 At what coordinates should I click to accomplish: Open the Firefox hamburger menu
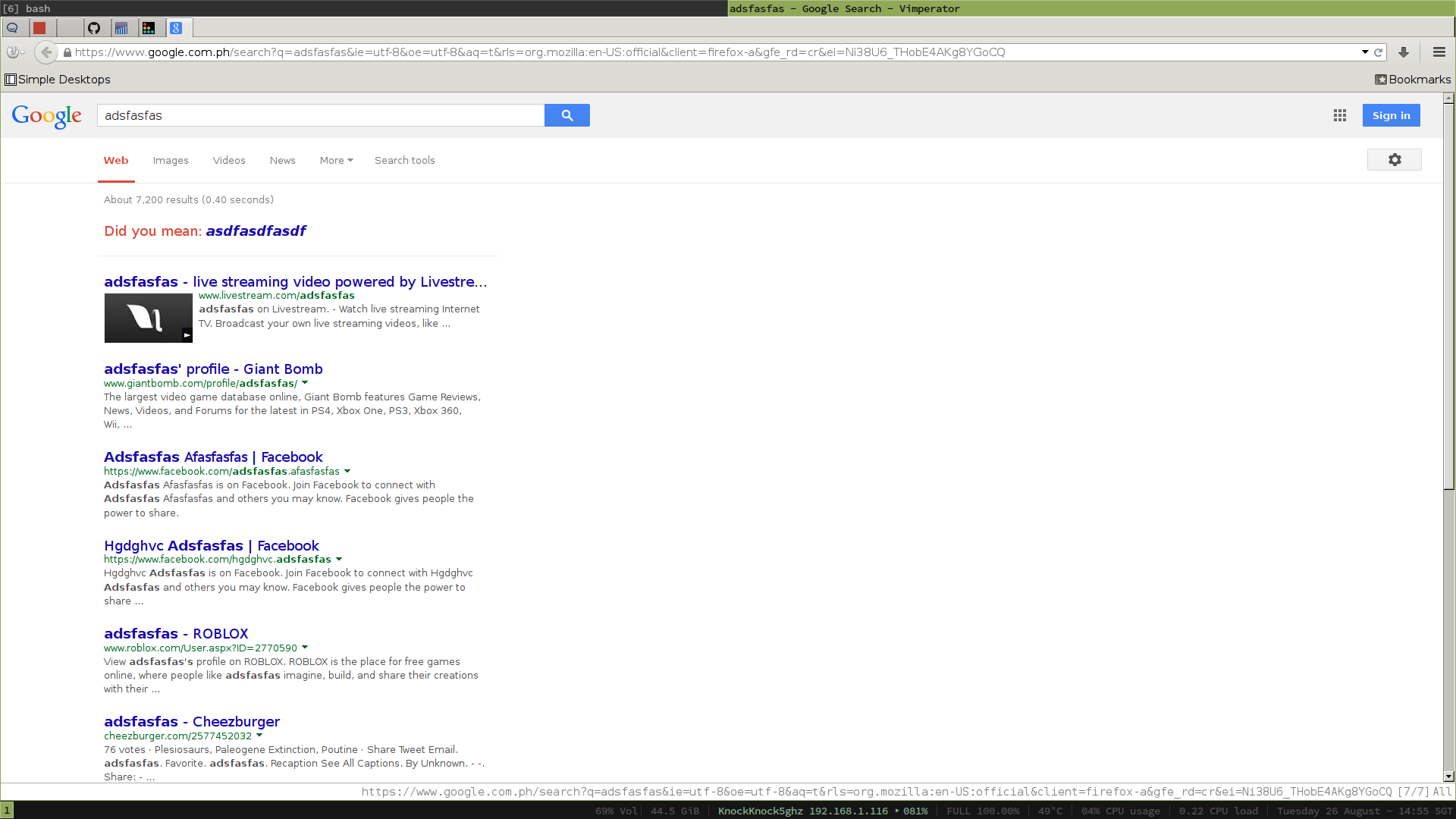[x=1439, y=52]
